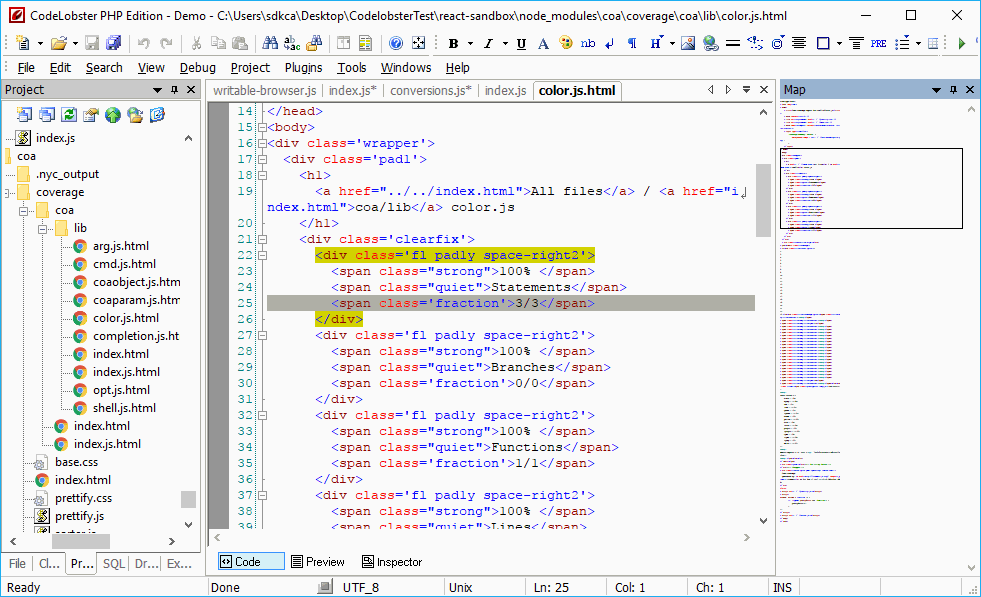Pin the Map panel with pushpin toggle
The height and width of the screenshot is (597, 981).
952,89
